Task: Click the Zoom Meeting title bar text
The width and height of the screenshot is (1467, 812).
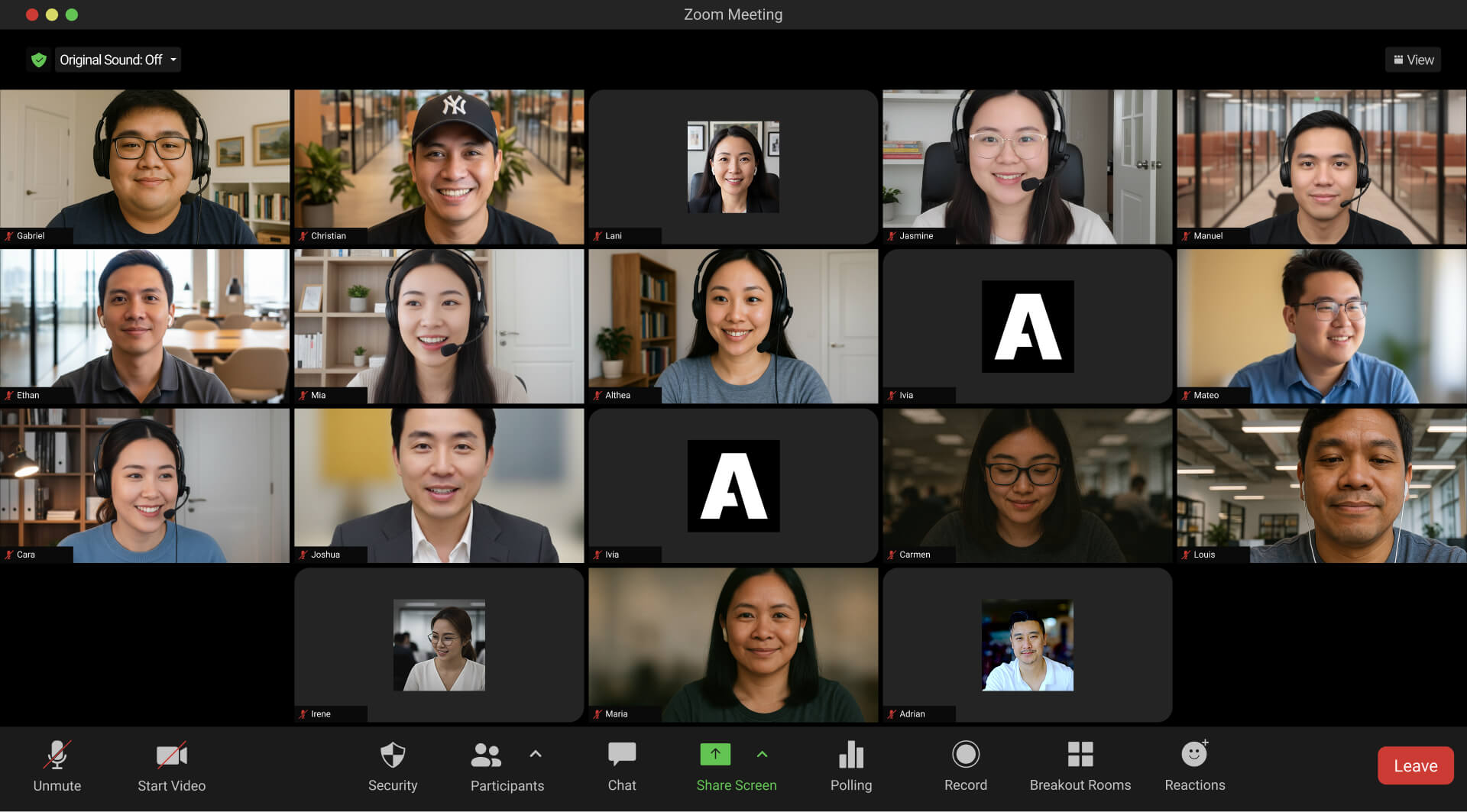Action: [x=732, y=14]
